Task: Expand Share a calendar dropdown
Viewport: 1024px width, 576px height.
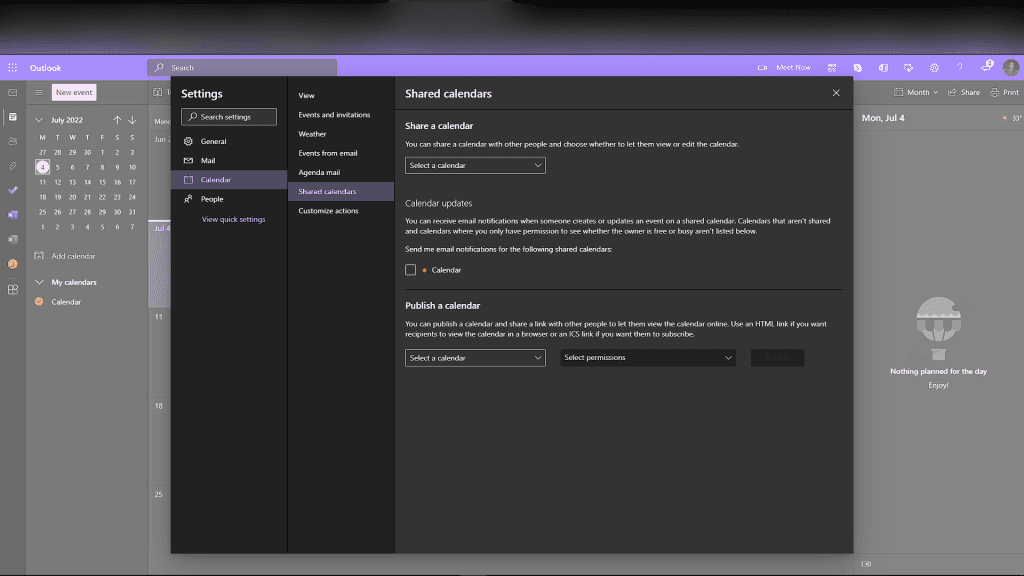Action: click(x=475, y=165)
